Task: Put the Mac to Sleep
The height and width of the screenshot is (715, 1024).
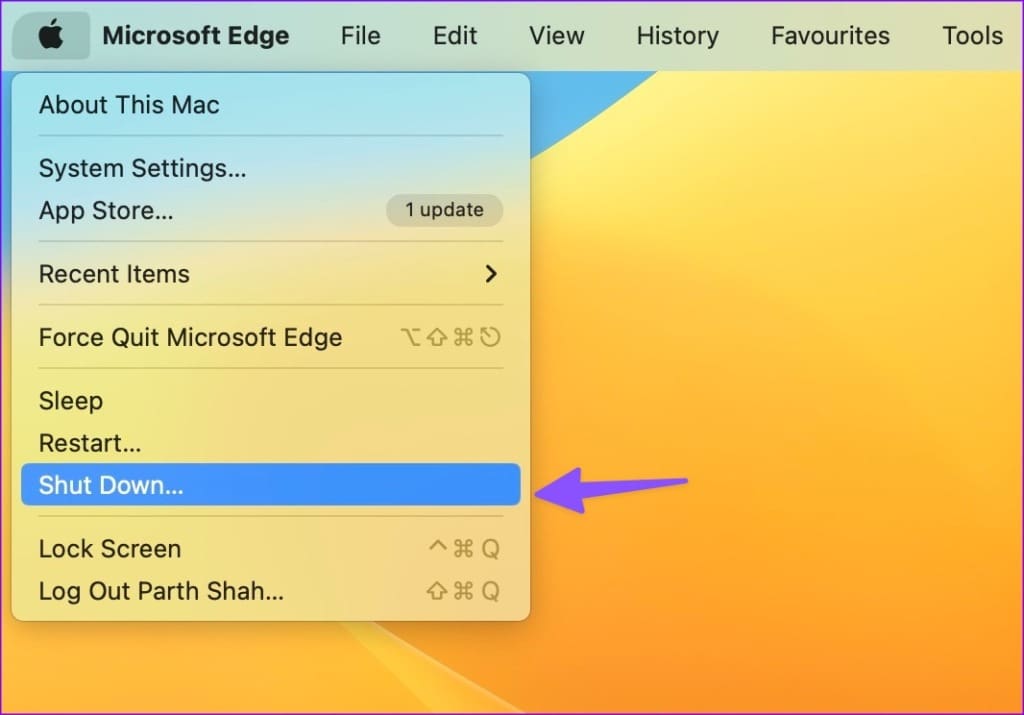Action: pos(271,401)
